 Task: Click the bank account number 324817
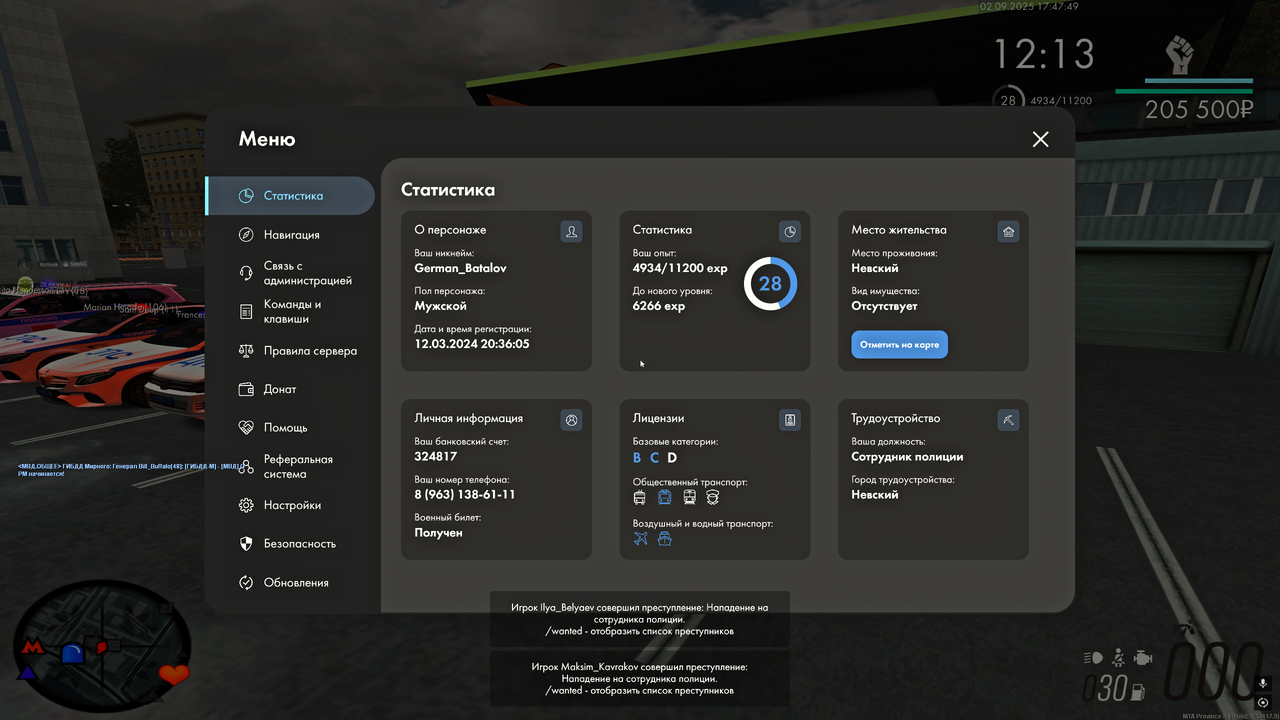(x=436, y=456)
